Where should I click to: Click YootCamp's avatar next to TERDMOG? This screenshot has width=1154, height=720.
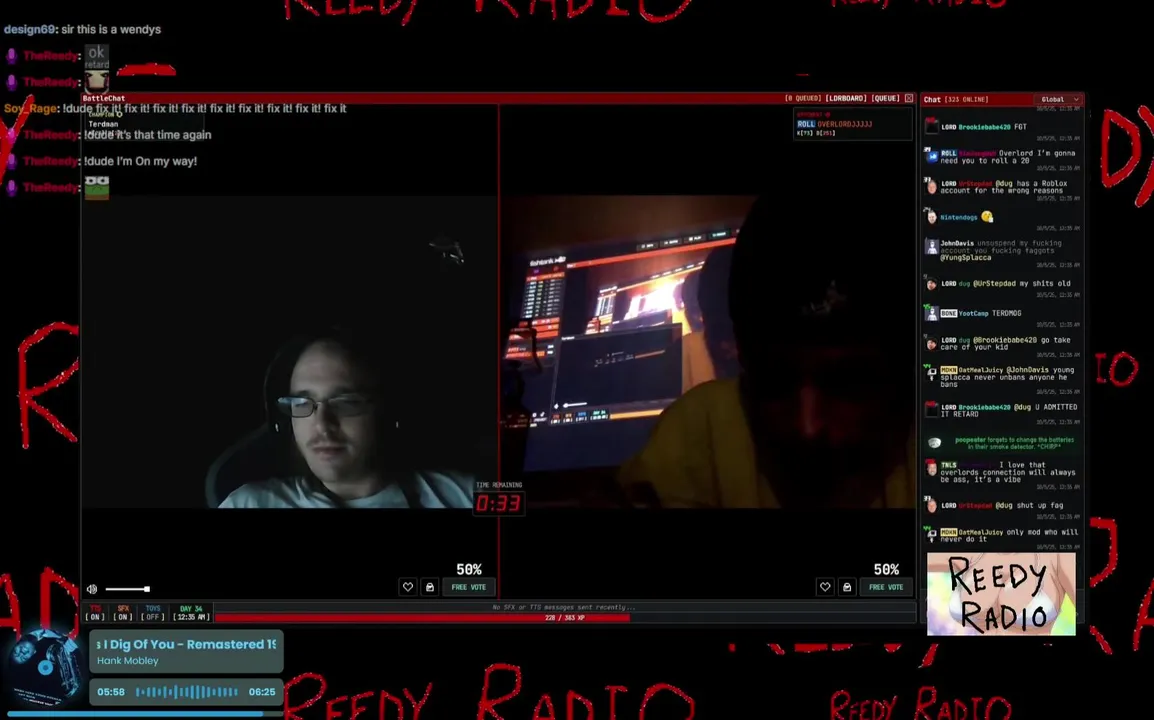point(932,314)
